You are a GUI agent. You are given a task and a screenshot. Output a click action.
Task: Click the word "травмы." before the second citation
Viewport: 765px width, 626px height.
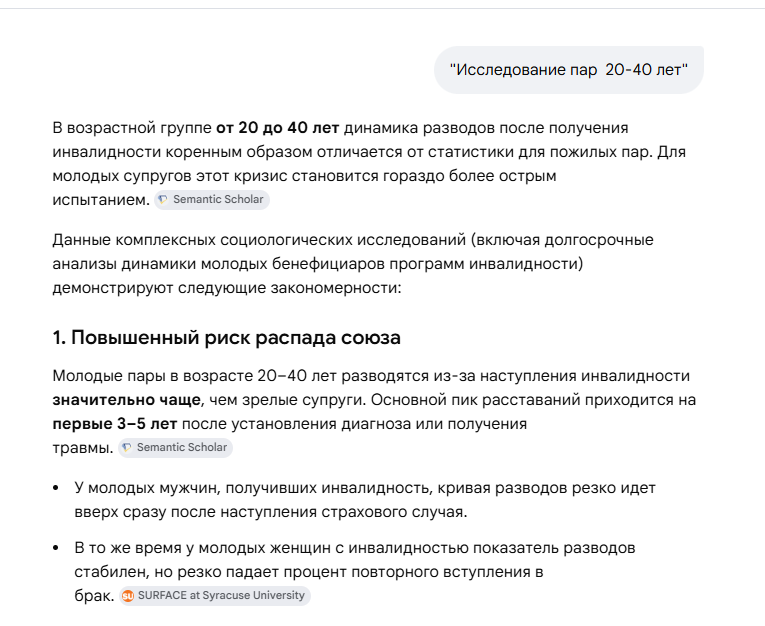[x=83, y=448]
